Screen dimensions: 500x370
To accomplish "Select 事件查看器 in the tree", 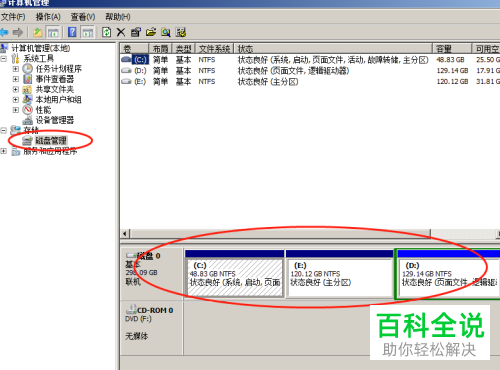I will point(55,79).
